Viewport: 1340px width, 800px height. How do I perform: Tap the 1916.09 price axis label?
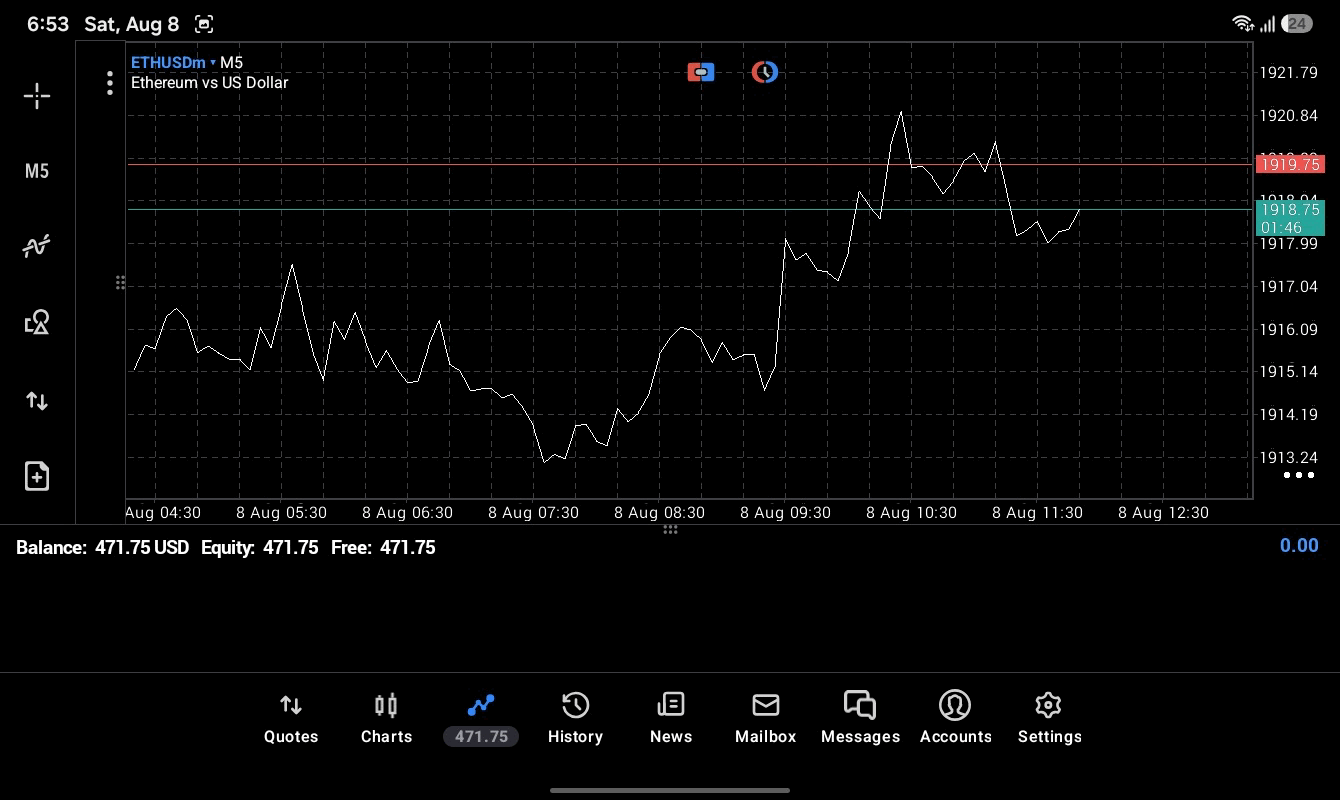click(1288, 329)
